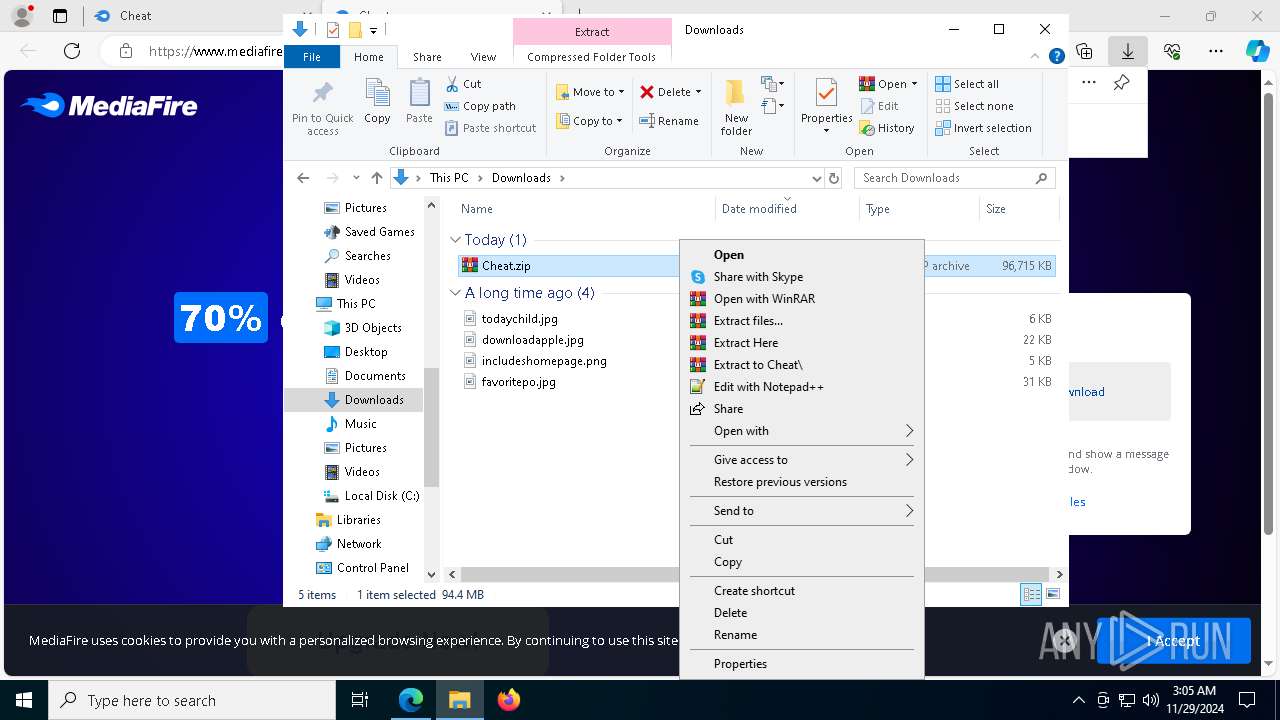Minimize the ribbon chevron
Viewport: 1280px width, 720px height.
(1036, 57)
